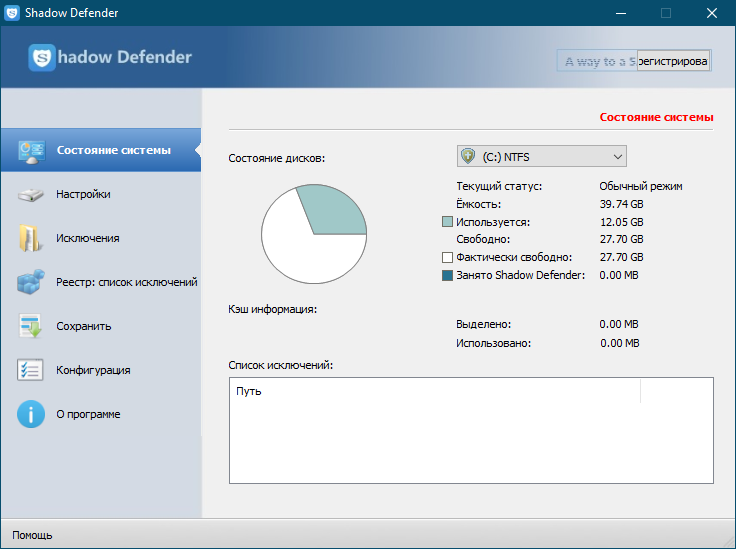
Task: Click the Занято Shadow Defender blue swatch
Action: [447, 275]
